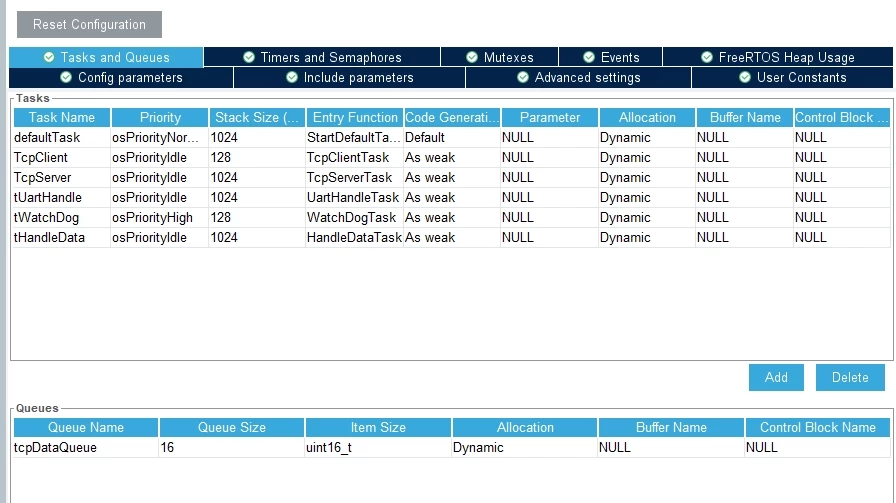Click check icon on Advanced settings tab

tap(523, 77)
